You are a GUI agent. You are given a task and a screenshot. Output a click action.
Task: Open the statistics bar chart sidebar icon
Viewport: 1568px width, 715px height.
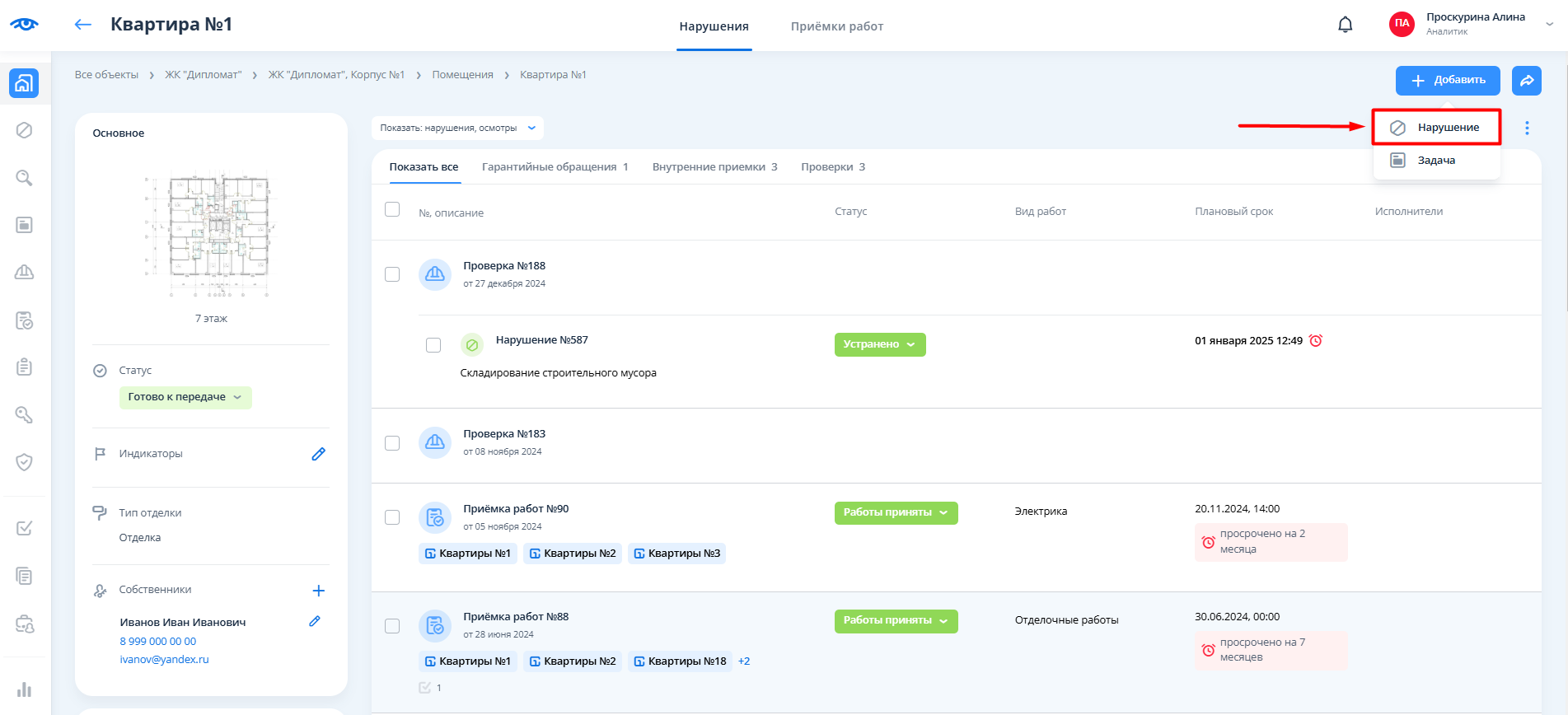[x=24, y=689]
